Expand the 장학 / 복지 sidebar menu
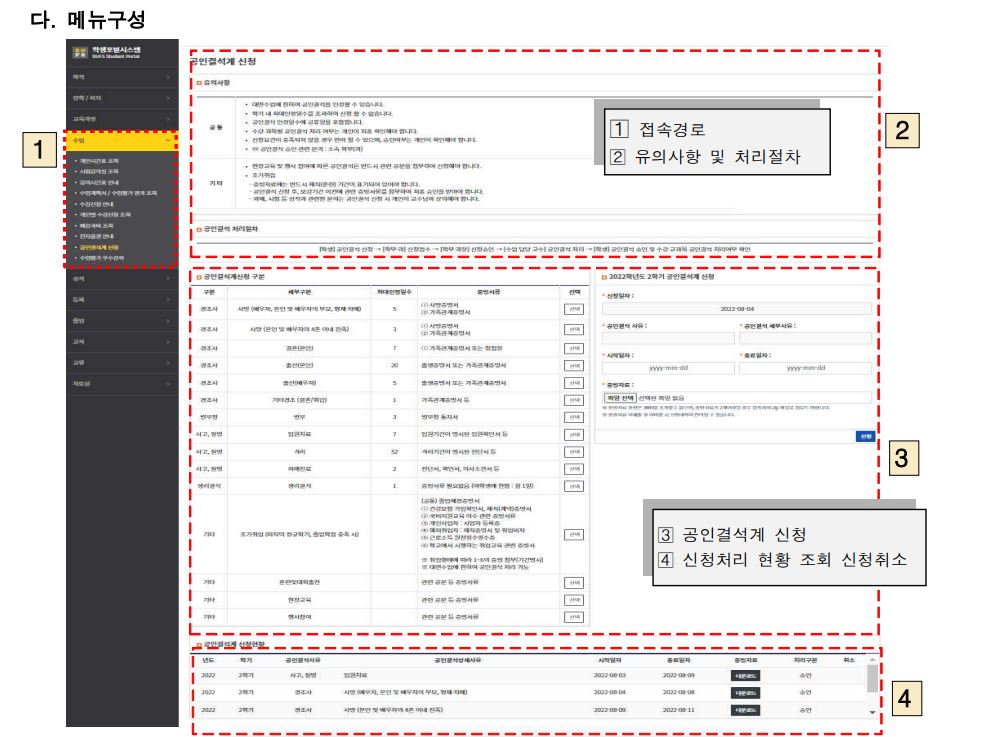The width and height of the screenshot is (985, 737). (x=120, y=97)
